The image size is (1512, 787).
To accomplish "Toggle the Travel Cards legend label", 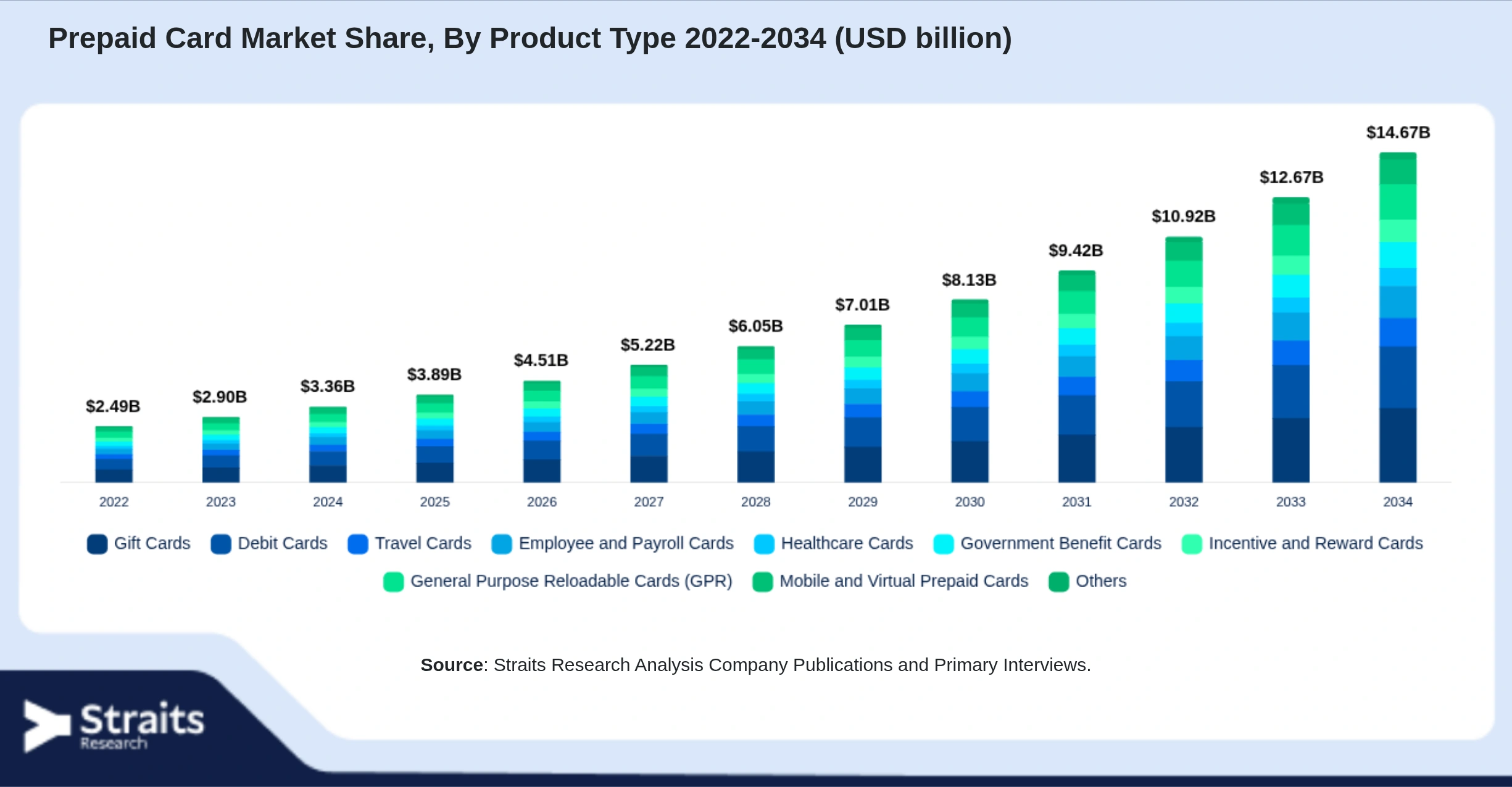I will point(423,543).
